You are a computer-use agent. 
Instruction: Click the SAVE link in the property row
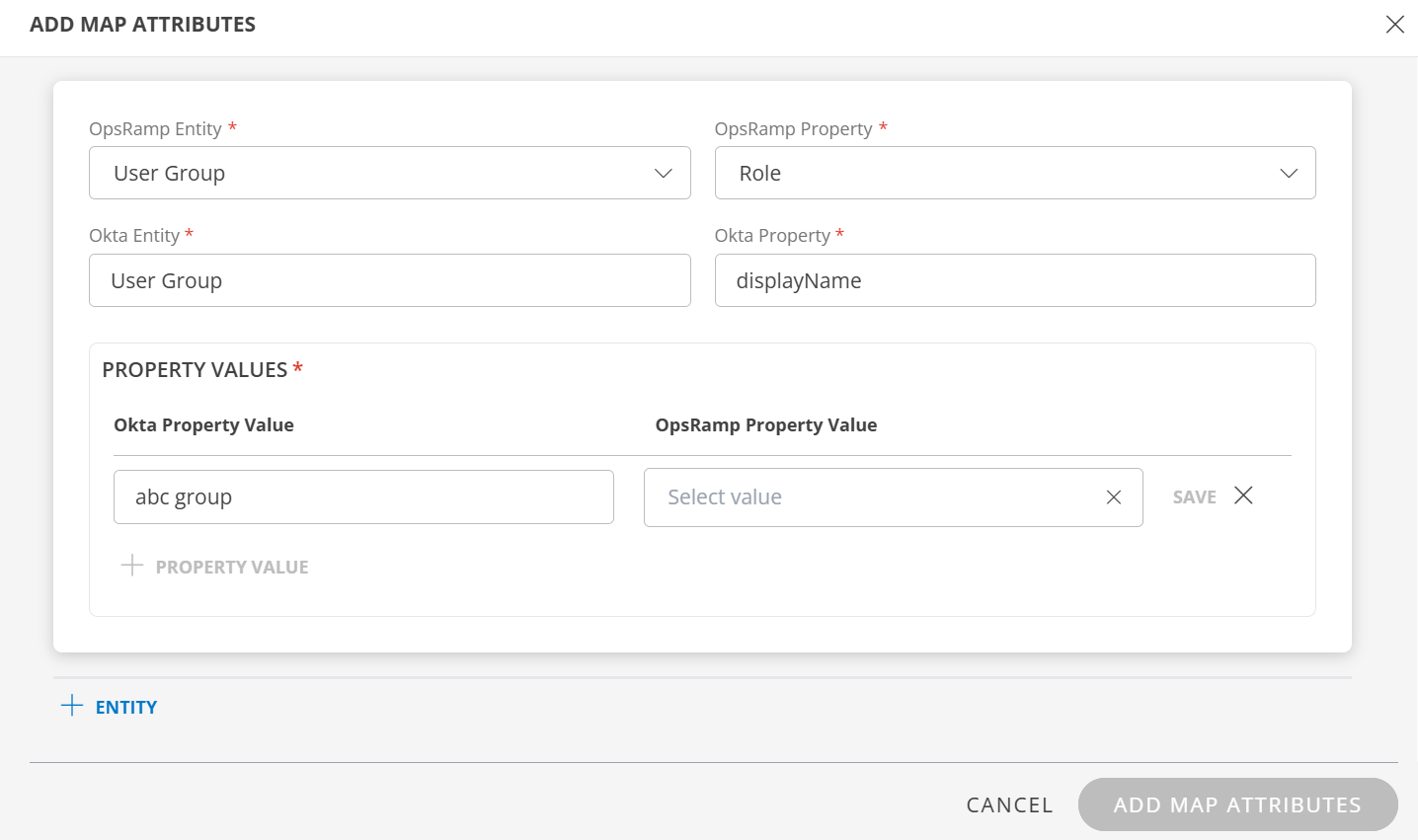click(1193, 496)
